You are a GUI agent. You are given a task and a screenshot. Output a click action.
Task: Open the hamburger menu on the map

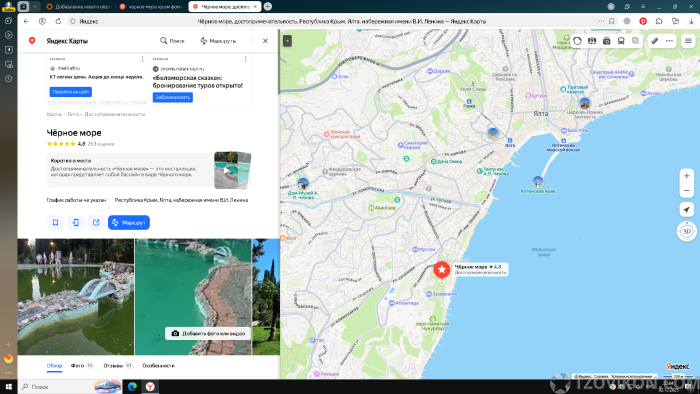click(688, 41)
